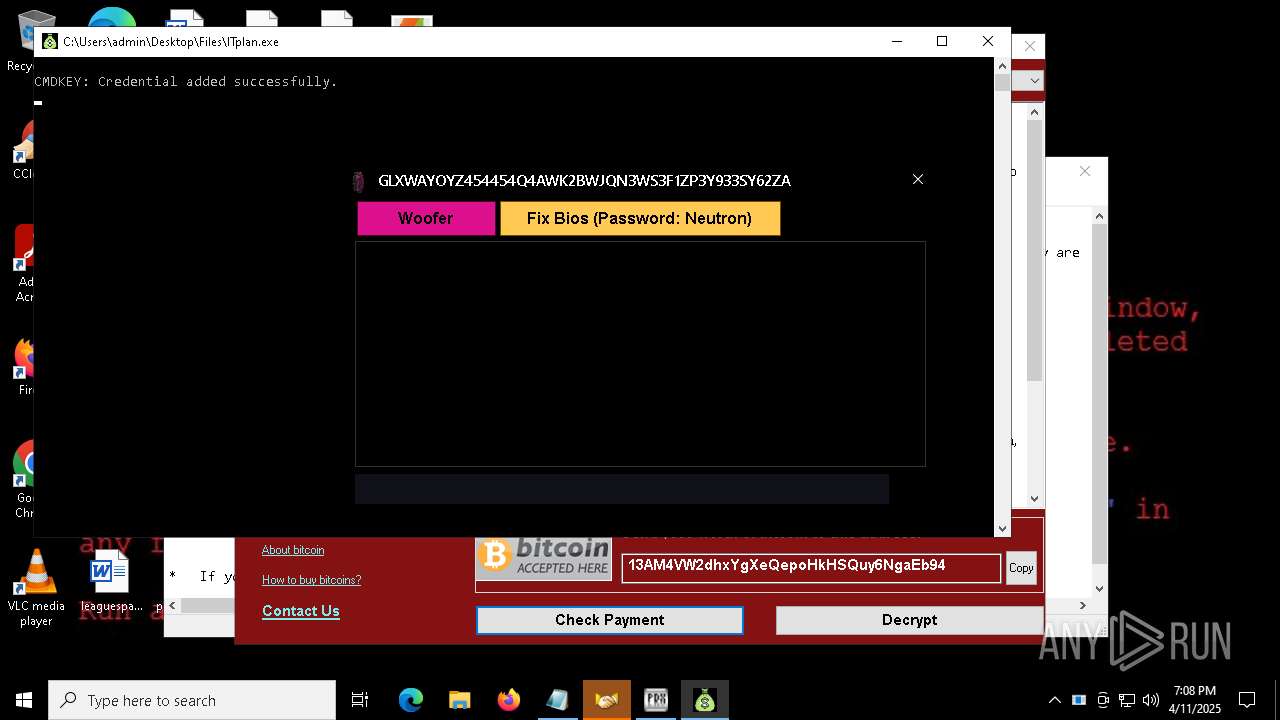Viewport: 1280px width, 720px height.
Task: Close the background window behind the console
Action: pos(1030,46)
